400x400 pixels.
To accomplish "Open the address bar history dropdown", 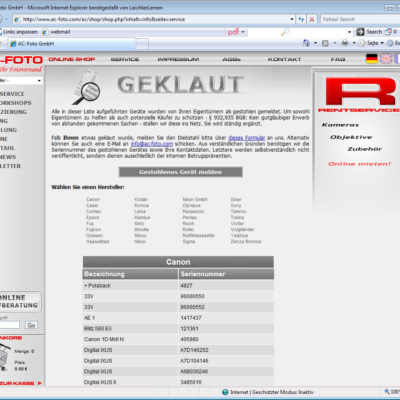I will 292,19.
